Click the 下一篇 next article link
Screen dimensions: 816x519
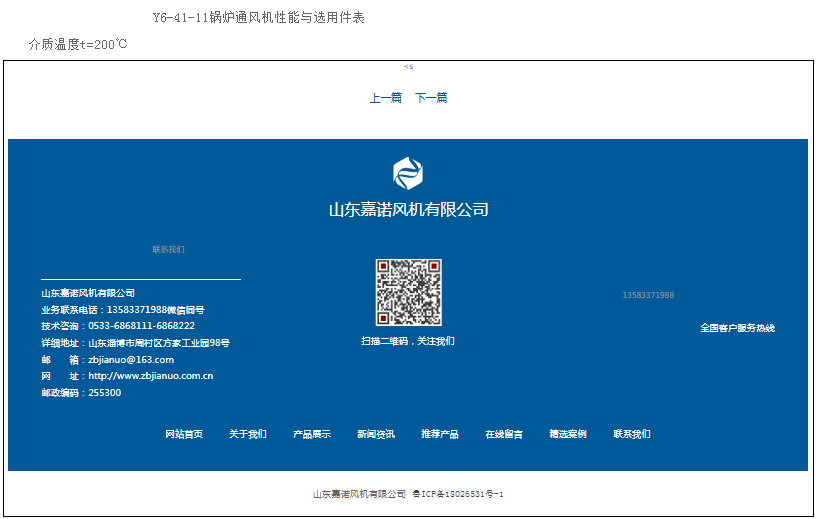[x=431, y=98]
